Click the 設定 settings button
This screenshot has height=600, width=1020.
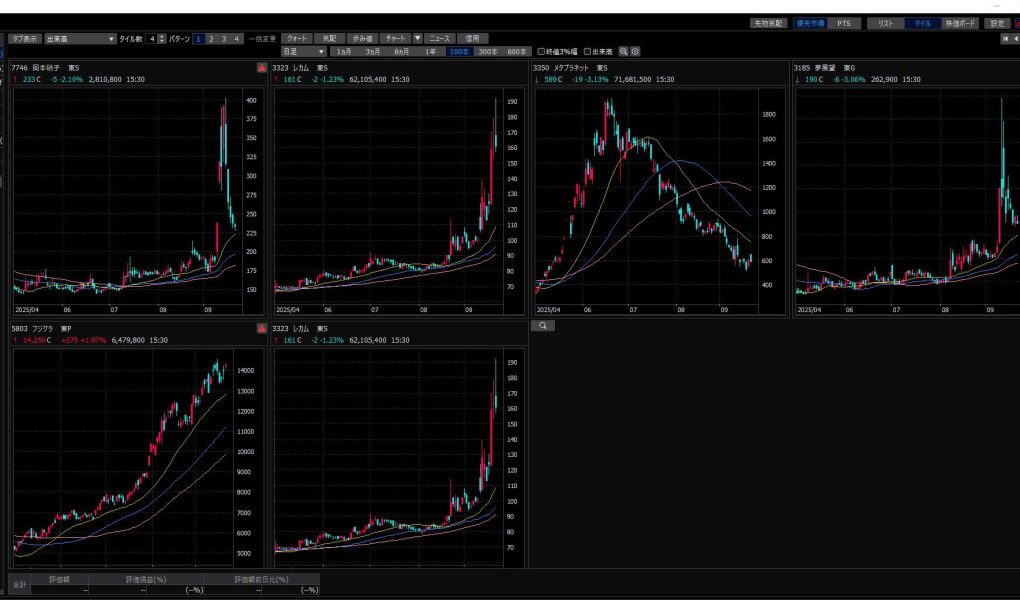pos(997,22)
